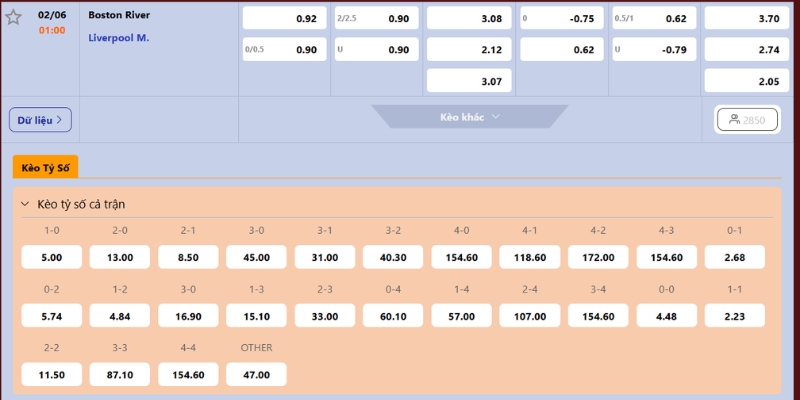Select the OTHER score odds 47.00
Viewport: 800px width, 400px height.
pyautogui.click(x=256, y=374)
